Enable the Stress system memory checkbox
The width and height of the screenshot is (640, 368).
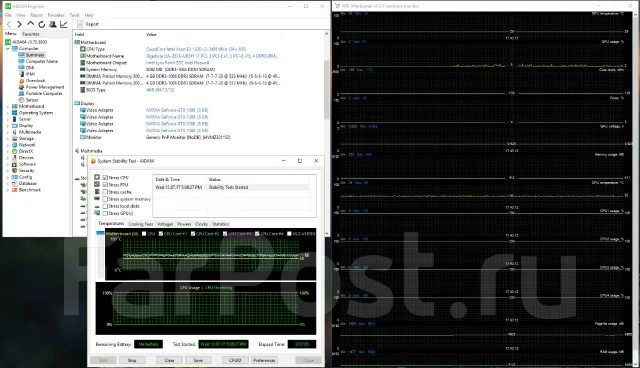pyautogui.click(x=105, y=199)
